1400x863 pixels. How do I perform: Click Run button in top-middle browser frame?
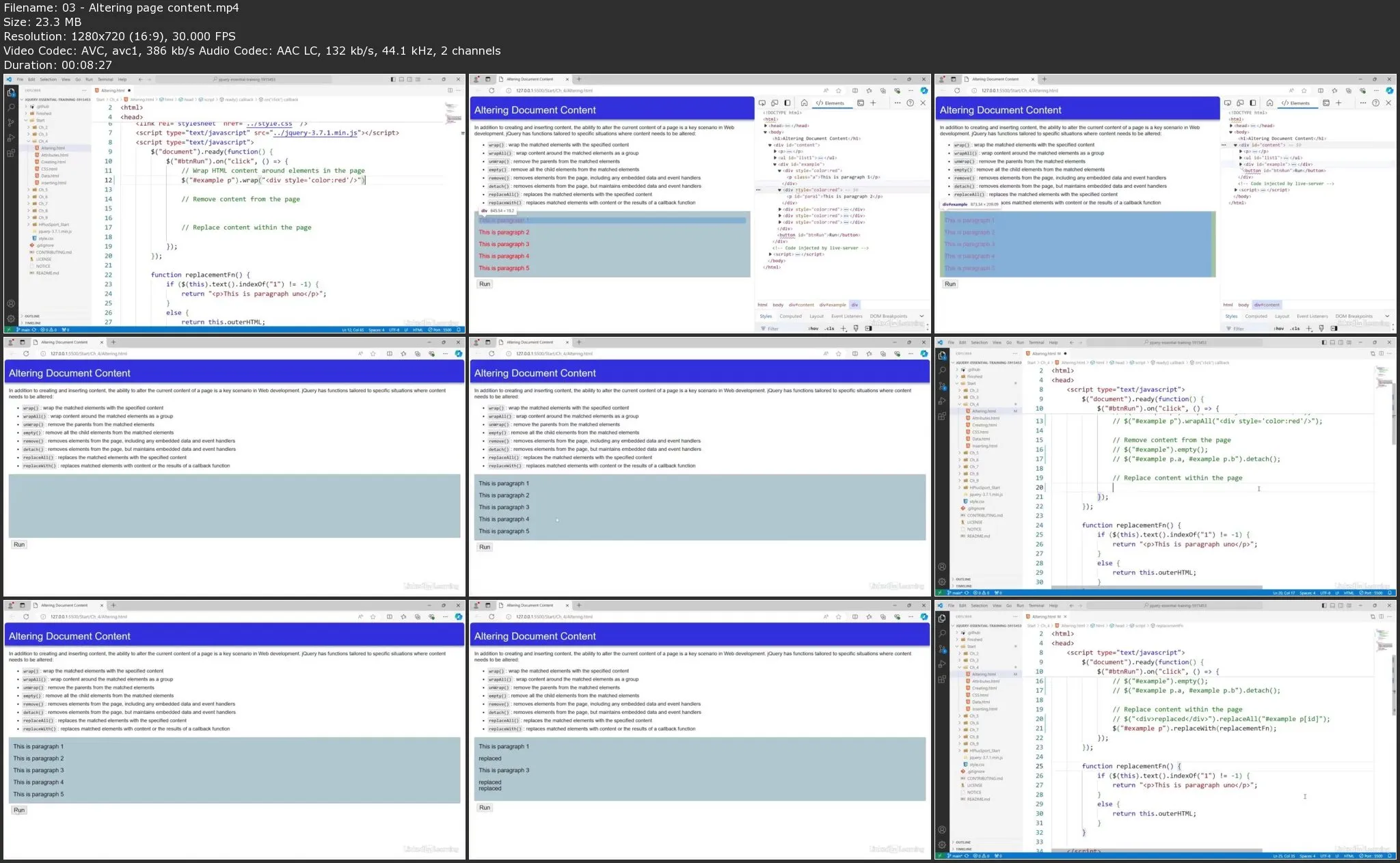click(485, 284)
